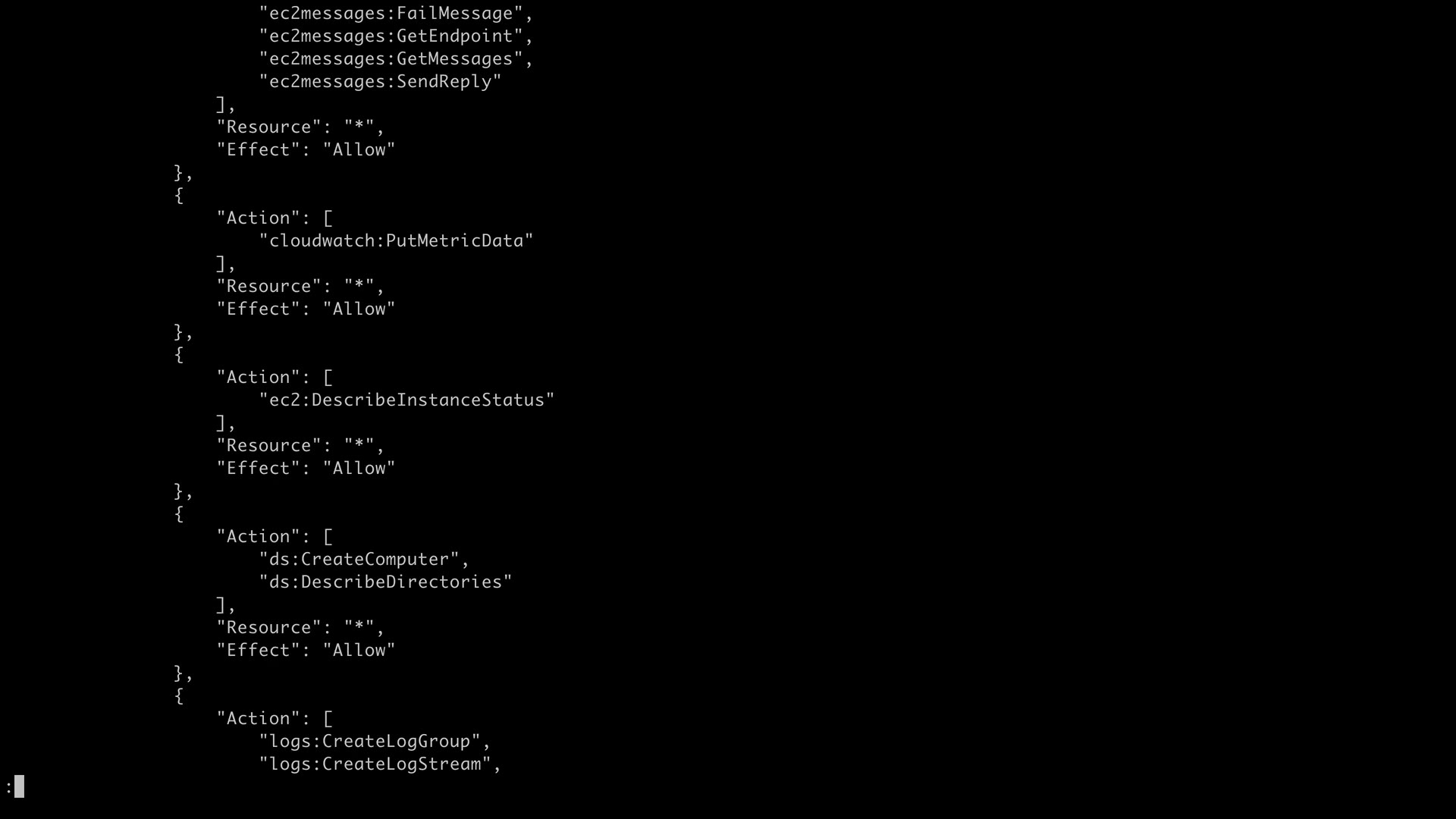1456x819 pixels.
Task: Click the "Action" key above ec2:DescribeInstanceStatus
Action: pyautogui.click(x=259, y=378)
